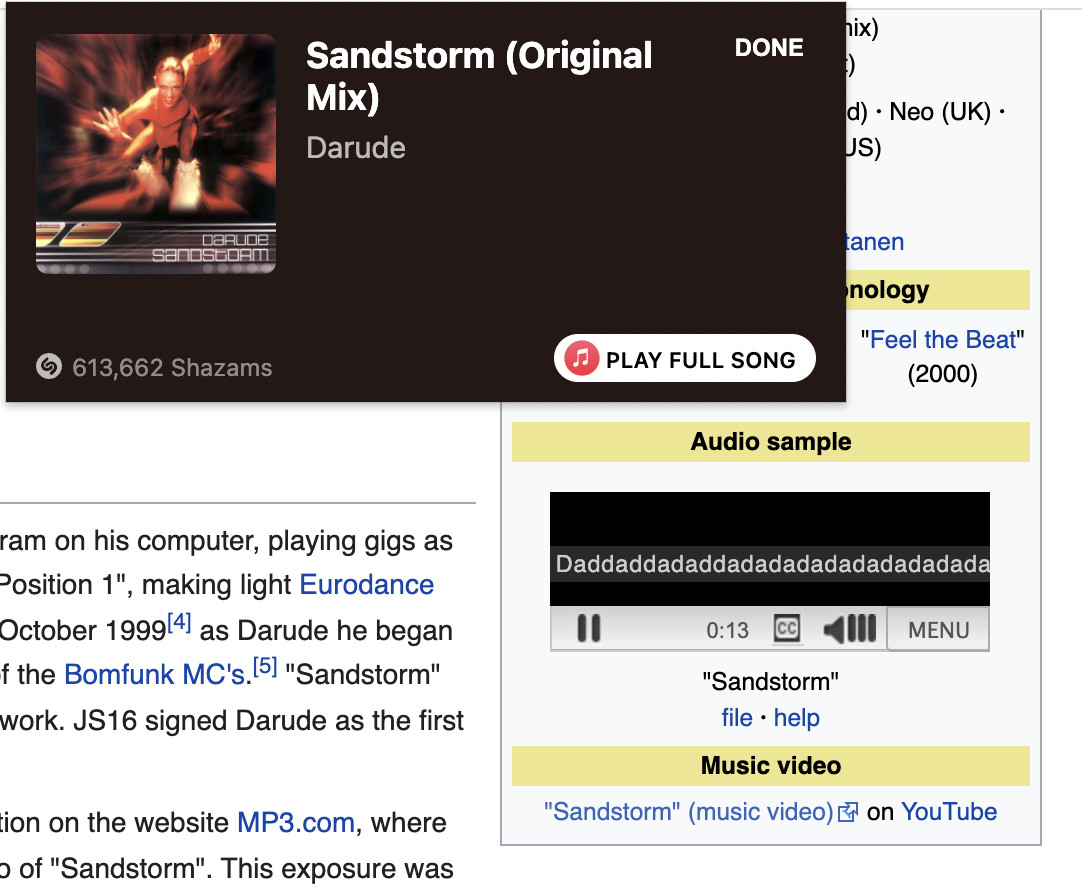
Task: Open the audio player MENU
Action: pyautogui.click(x=938, y=630)
